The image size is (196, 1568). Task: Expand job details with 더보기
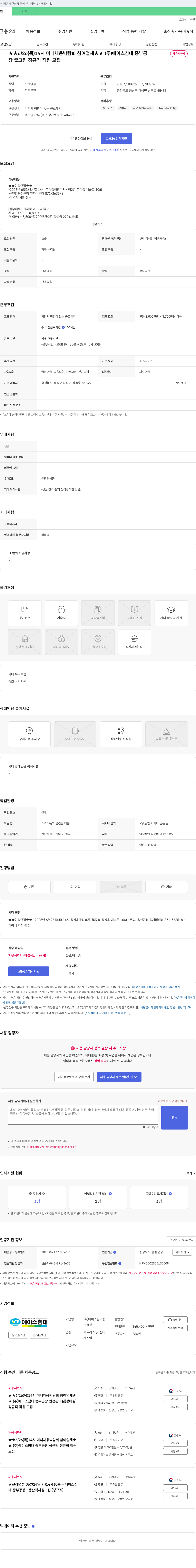coord(98,224)
